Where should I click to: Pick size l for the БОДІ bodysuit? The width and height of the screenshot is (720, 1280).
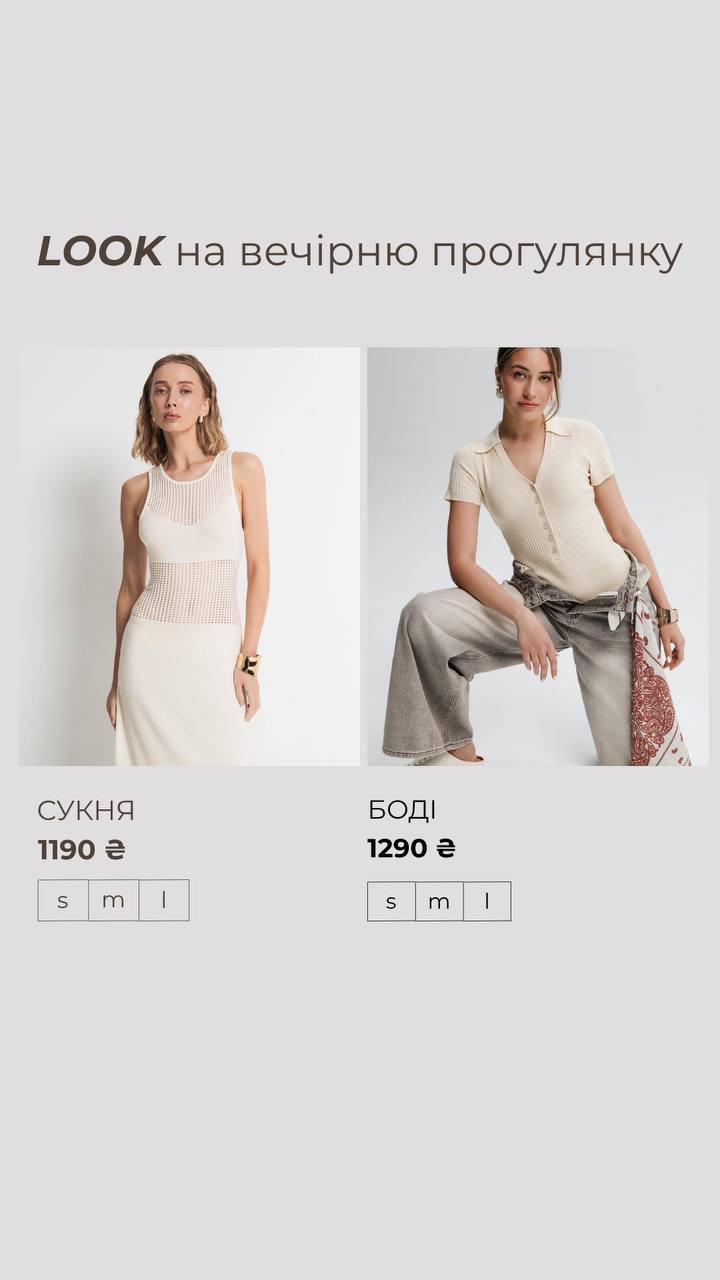click(x=487, y=901)
